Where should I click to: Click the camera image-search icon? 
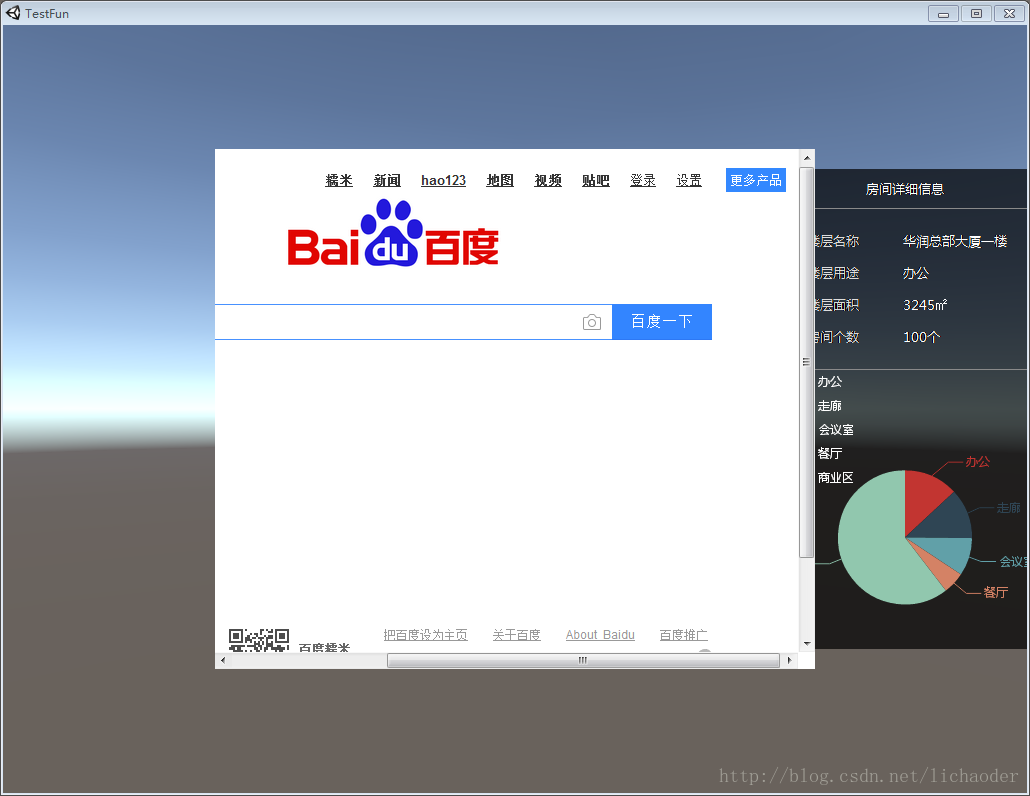(591, 322)
